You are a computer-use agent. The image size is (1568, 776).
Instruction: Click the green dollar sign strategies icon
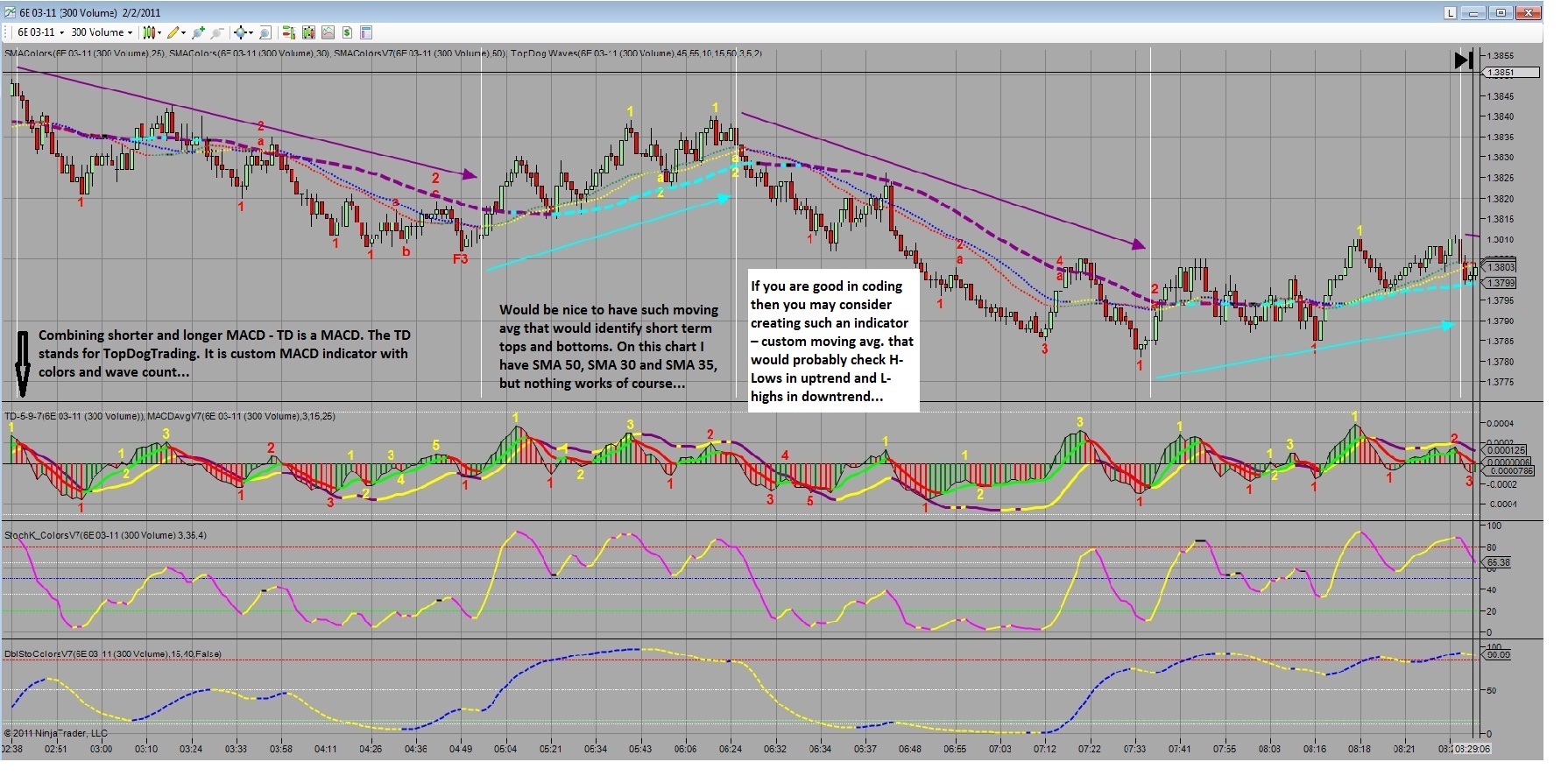(x=347, y=32)
